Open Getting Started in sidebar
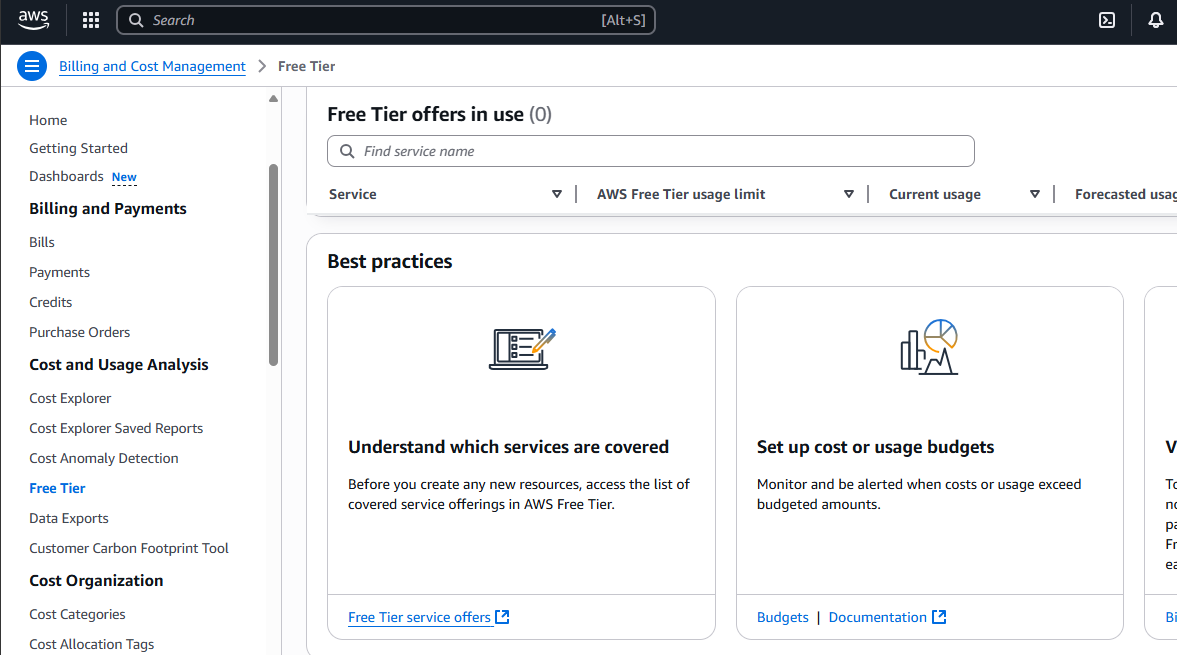Viewport: 1177px width, 655px height. pos(78,148)
